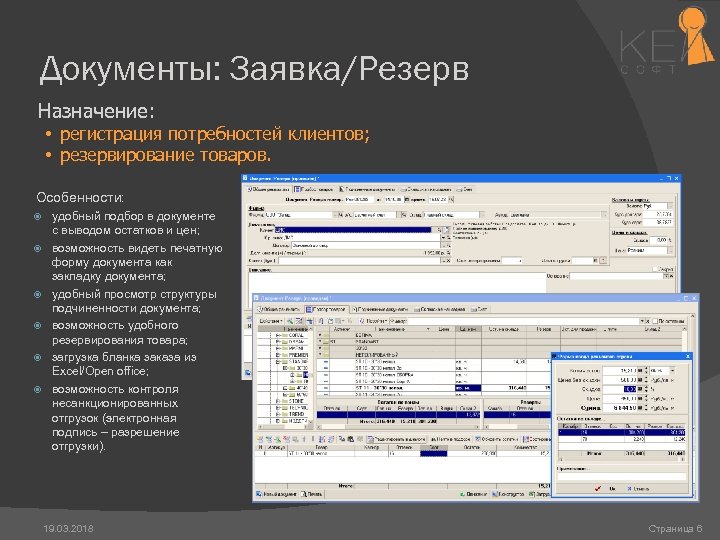Click the Печать button at window bottom

click(312, 494)
